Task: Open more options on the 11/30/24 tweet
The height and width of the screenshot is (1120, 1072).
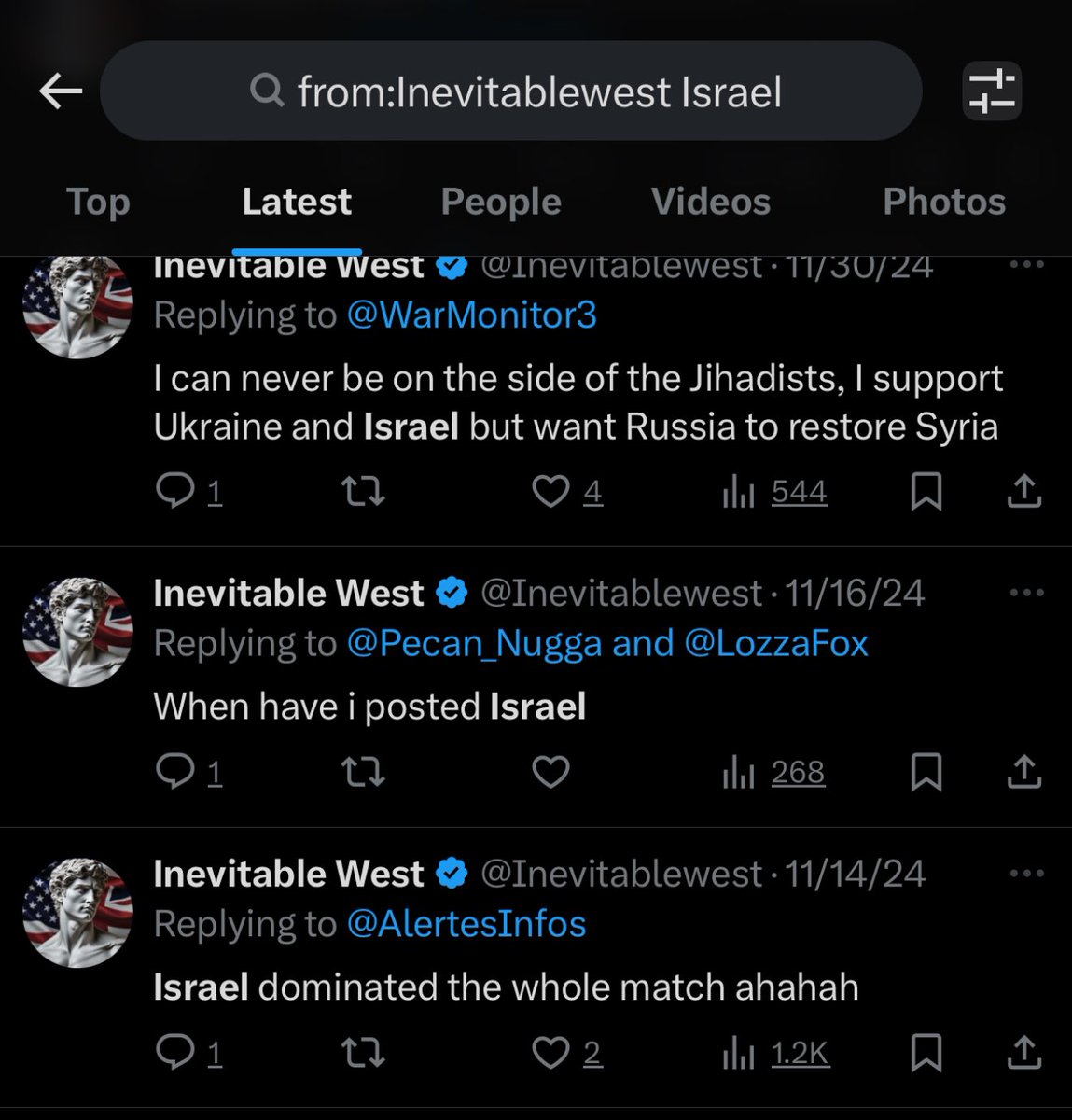Action: point(1027,265)
